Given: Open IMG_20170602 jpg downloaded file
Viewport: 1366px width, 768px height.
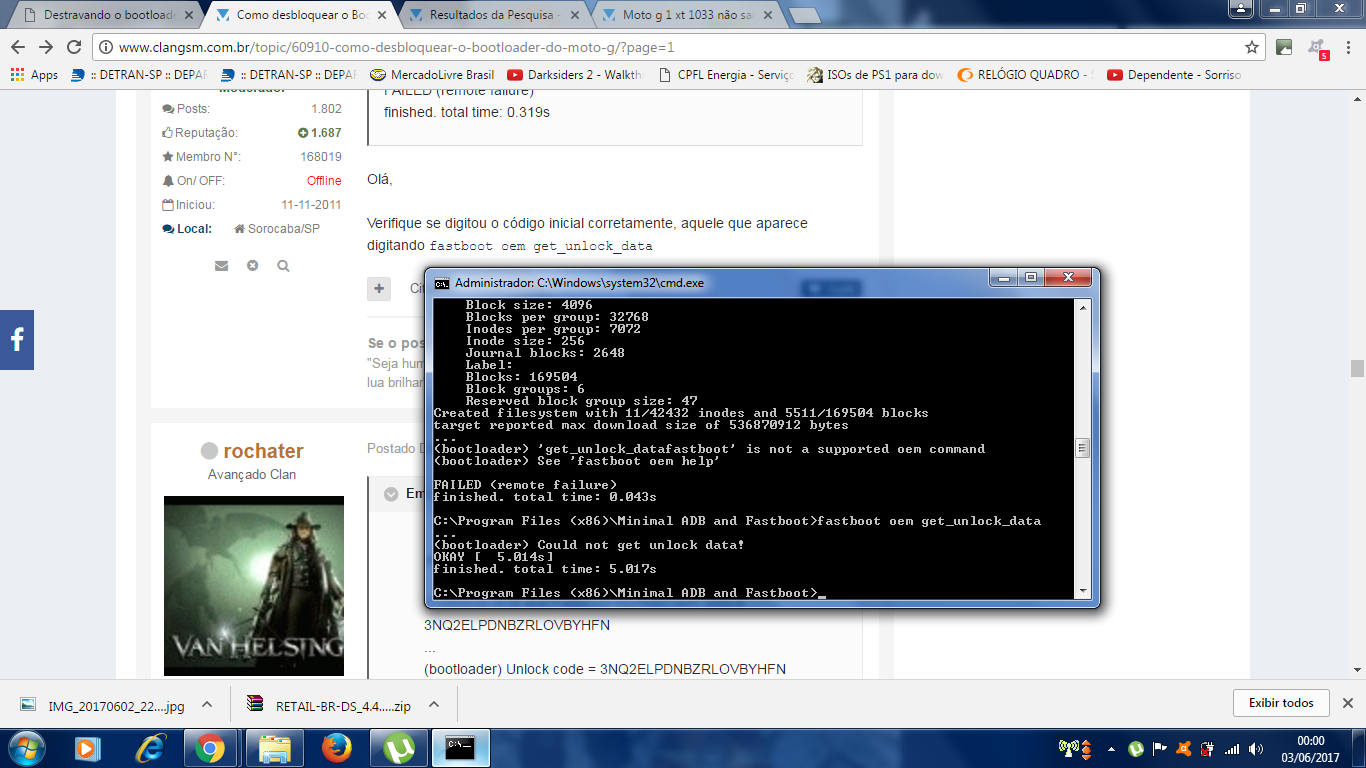Looking at the screenshot, I should click(x=103, y=705).
